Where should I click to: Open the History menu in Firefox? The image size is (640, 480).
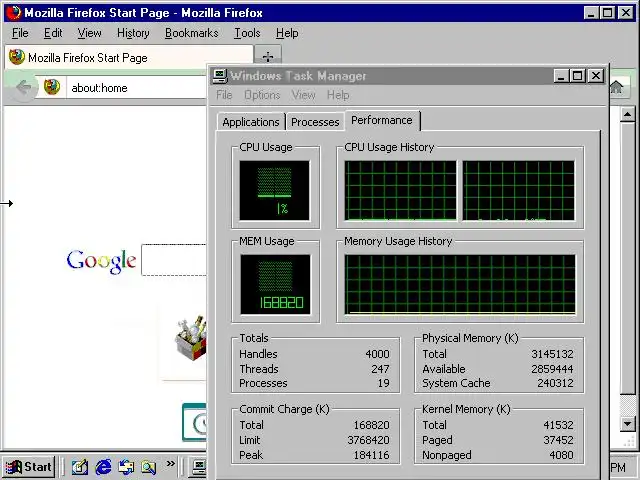(133, 33)
